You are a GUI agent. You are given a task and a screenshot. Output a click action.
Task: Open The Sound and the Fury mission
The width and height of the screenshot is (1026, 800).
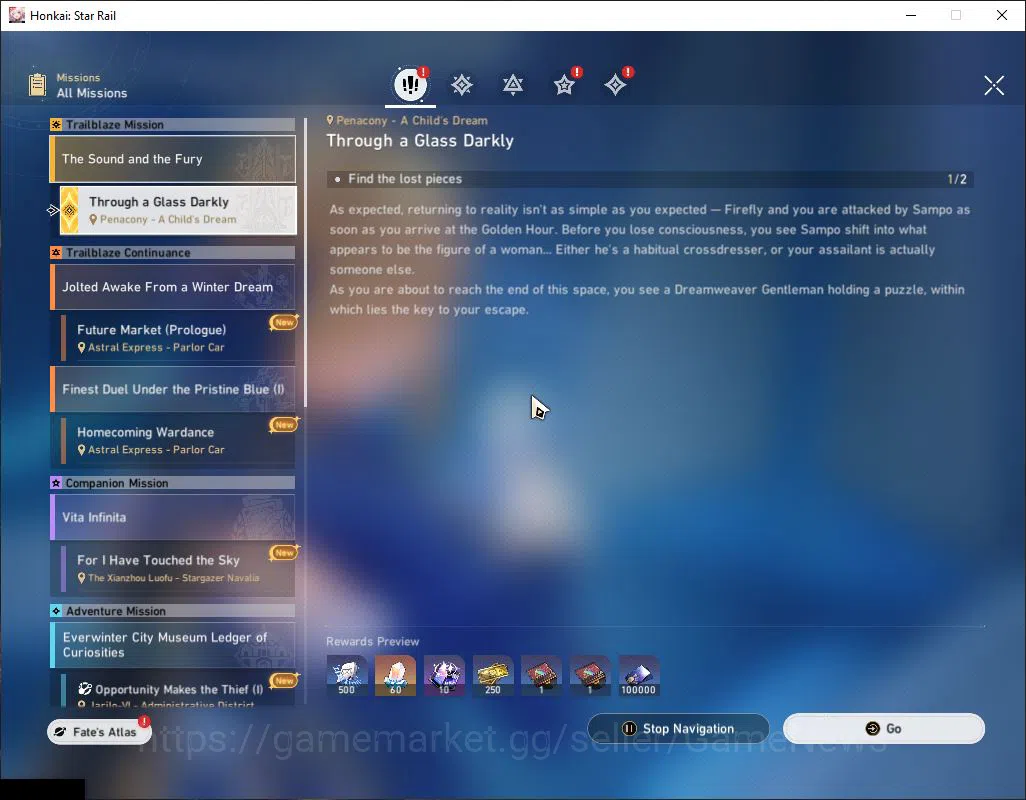point(173,159)
